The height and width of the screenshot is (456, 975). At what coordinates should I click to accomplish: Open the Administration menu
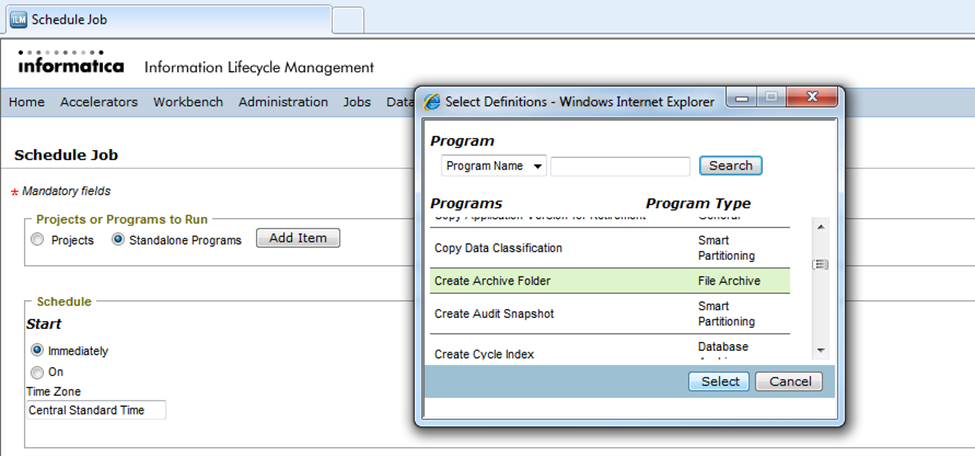point(283,102)
